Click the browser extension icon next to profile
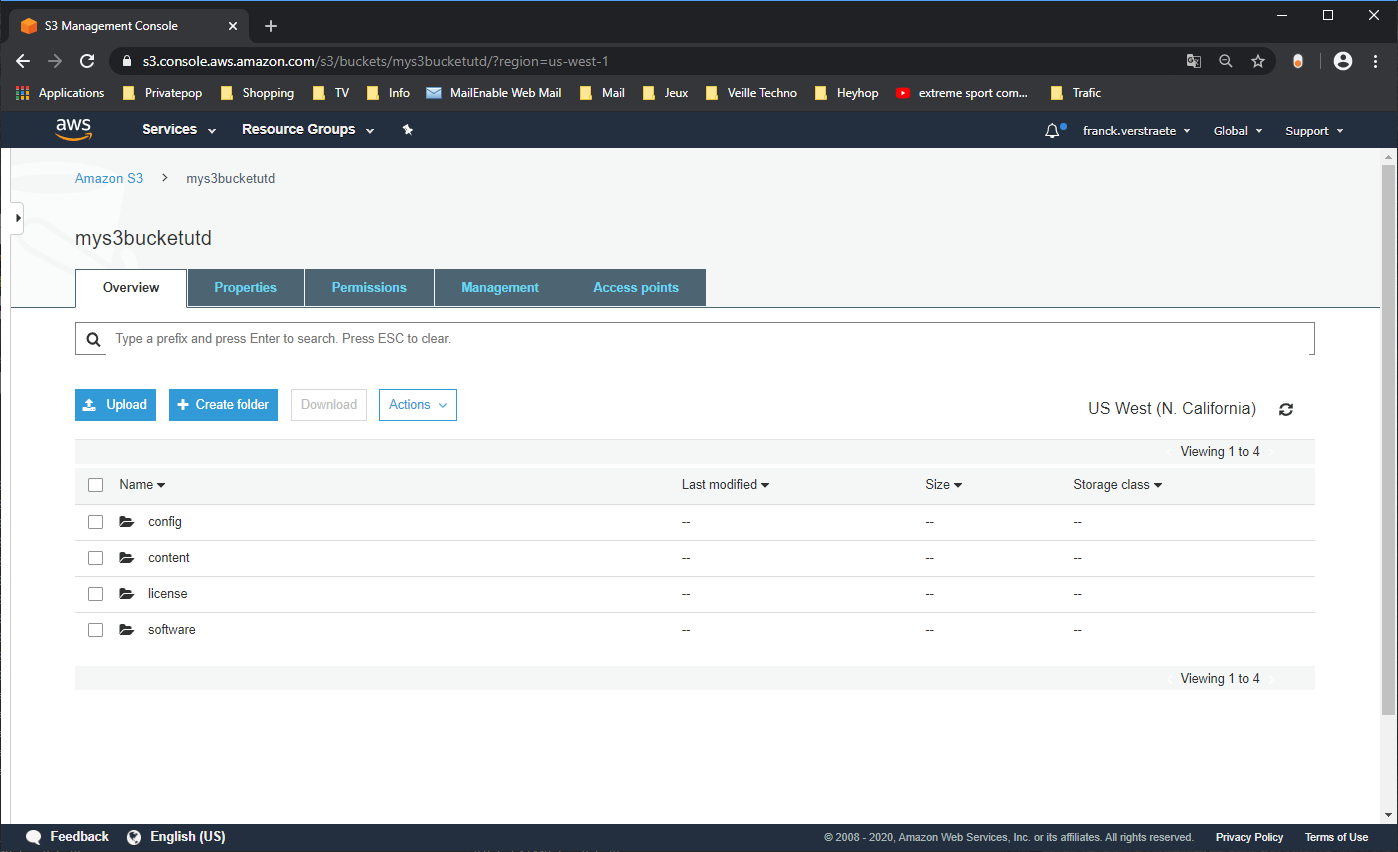The width and height of the screenshot is (1398, 852). pos(1298,61)
